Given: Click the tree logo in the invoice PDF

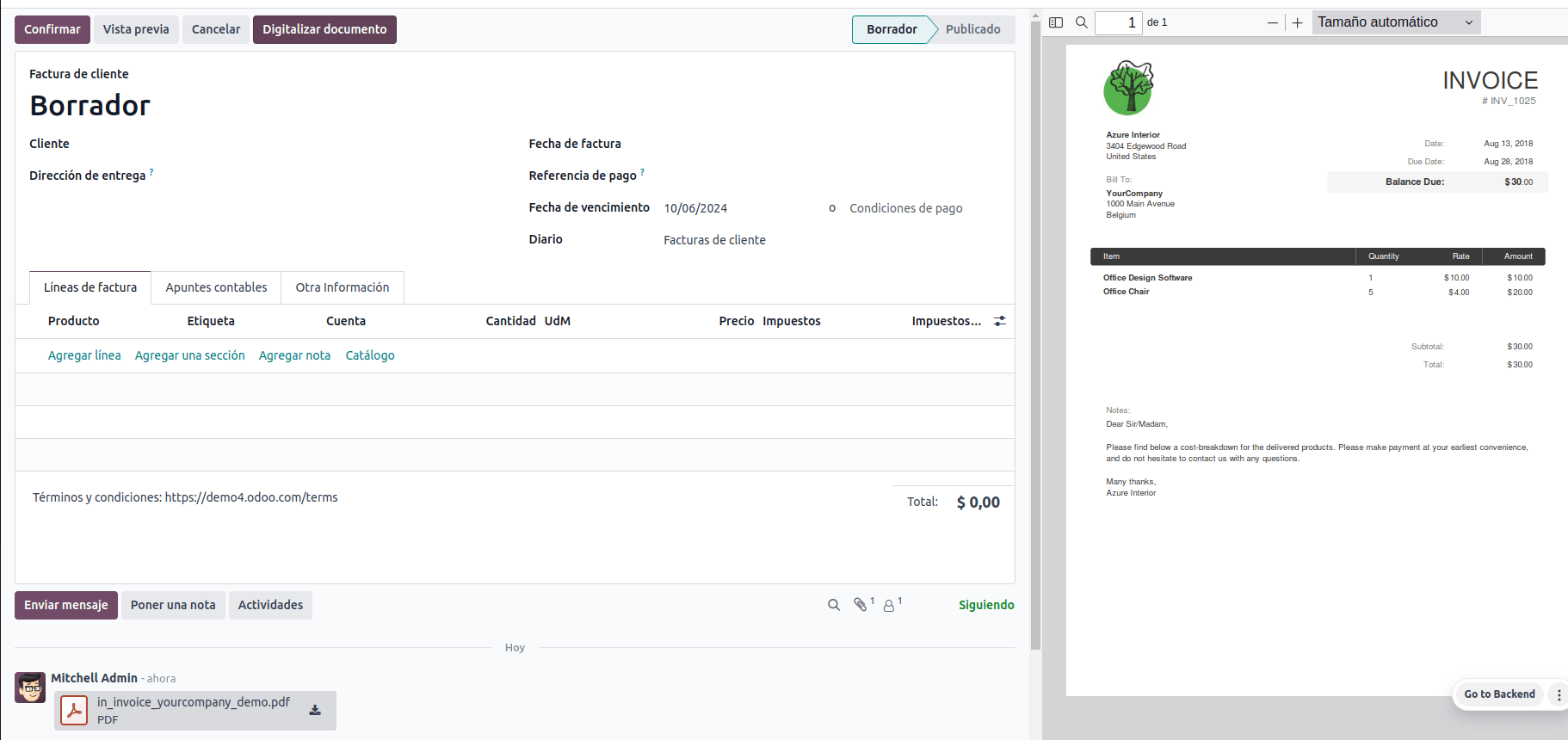Looking at the screenshot, I should pos(1128,88).
